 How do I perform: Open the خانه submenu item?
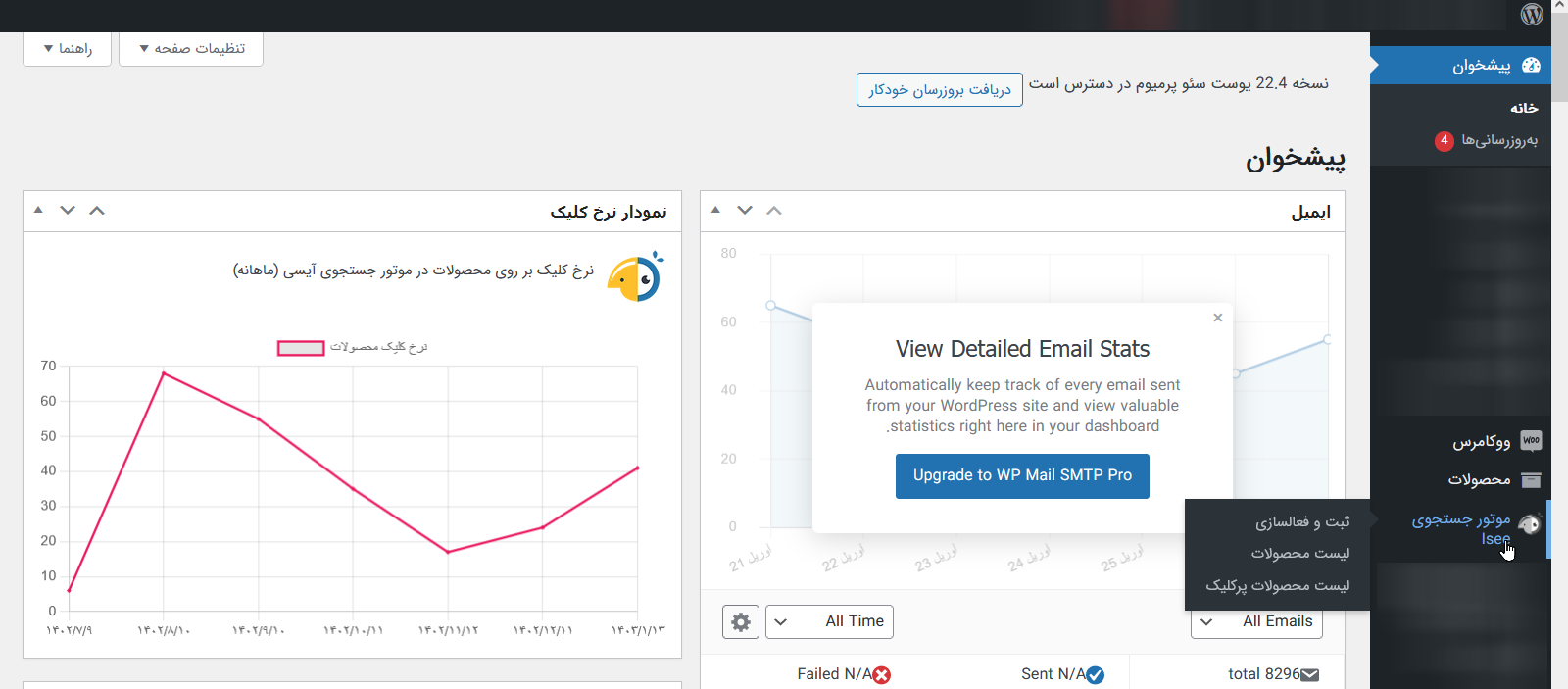pyautogui.click(x=1523, y=108)
